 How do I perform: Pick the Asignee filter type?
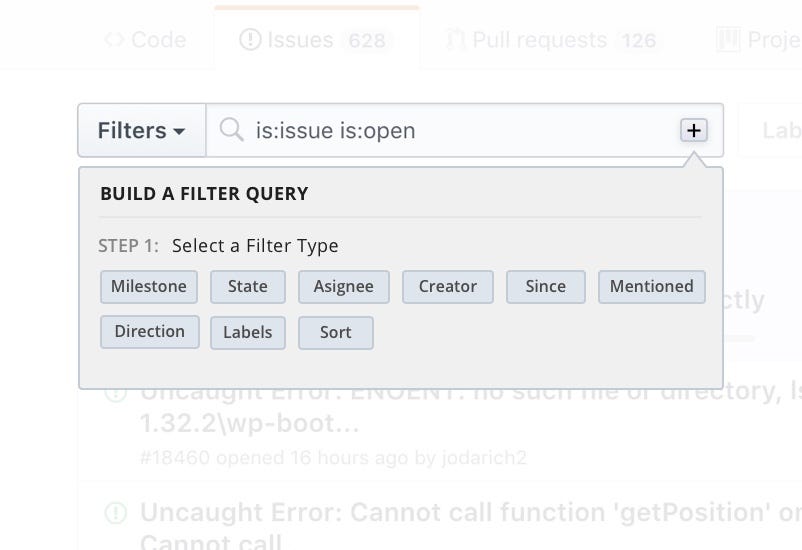click(x=344, y=287)
